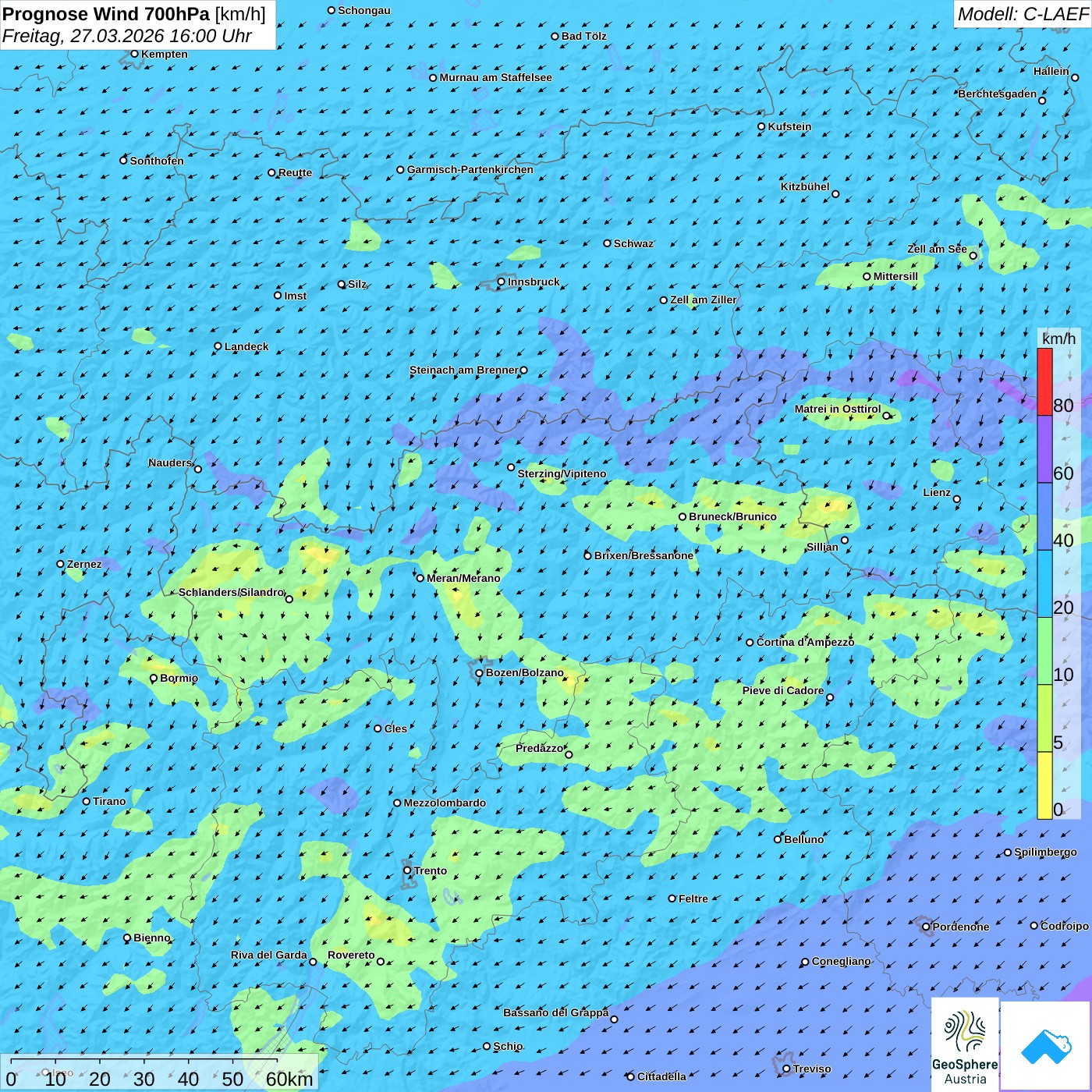Click the Steinach am Brenner label

point(463,370)
